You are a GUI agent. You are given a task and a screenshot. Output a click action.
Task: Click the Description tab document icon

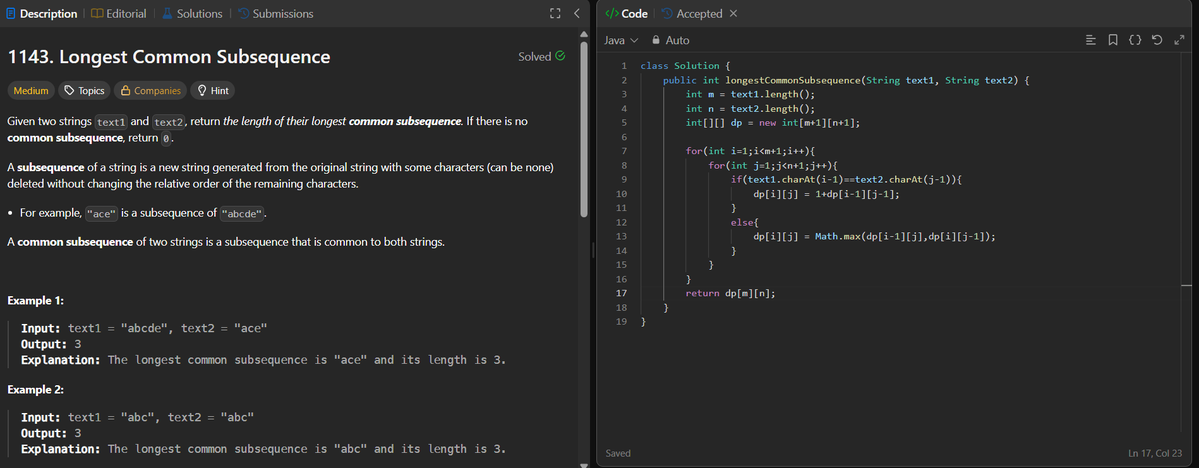click(x=11, y=14)
